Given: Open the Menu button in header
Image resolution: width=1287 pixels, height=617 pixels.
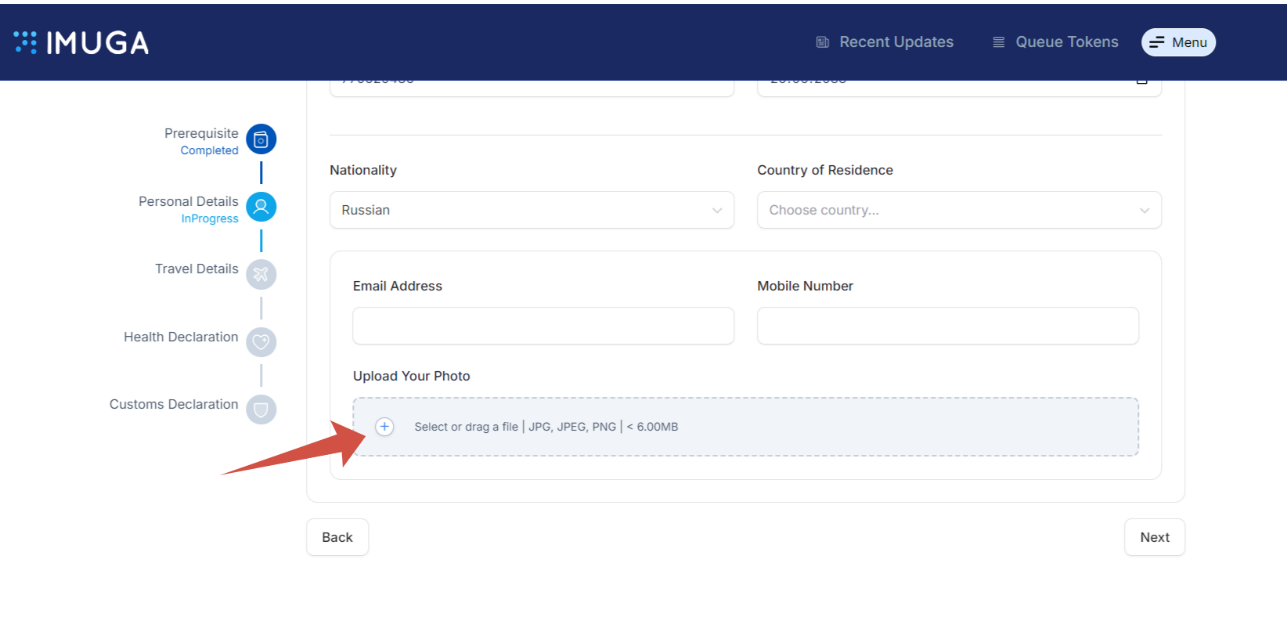Looking at the screenshot, I should (1178, 42).
